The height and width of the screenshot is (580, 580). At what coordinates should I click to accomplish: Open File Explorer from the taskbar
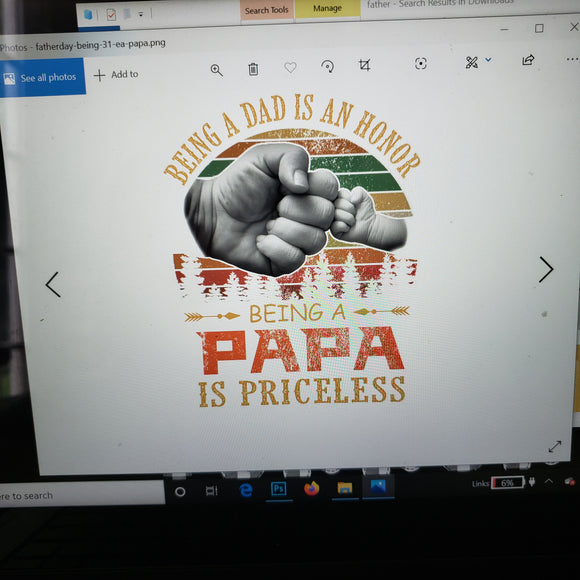coord(345,488)
